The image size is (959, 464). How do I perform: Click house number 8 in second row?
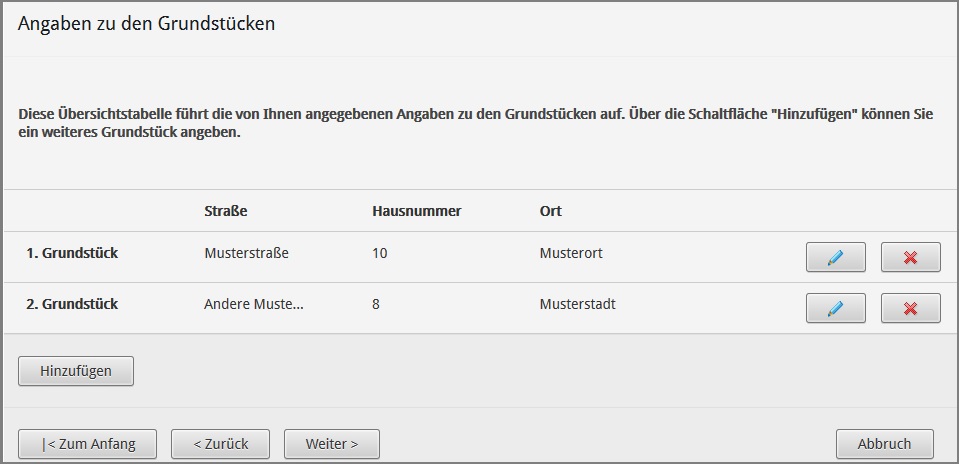376,304
